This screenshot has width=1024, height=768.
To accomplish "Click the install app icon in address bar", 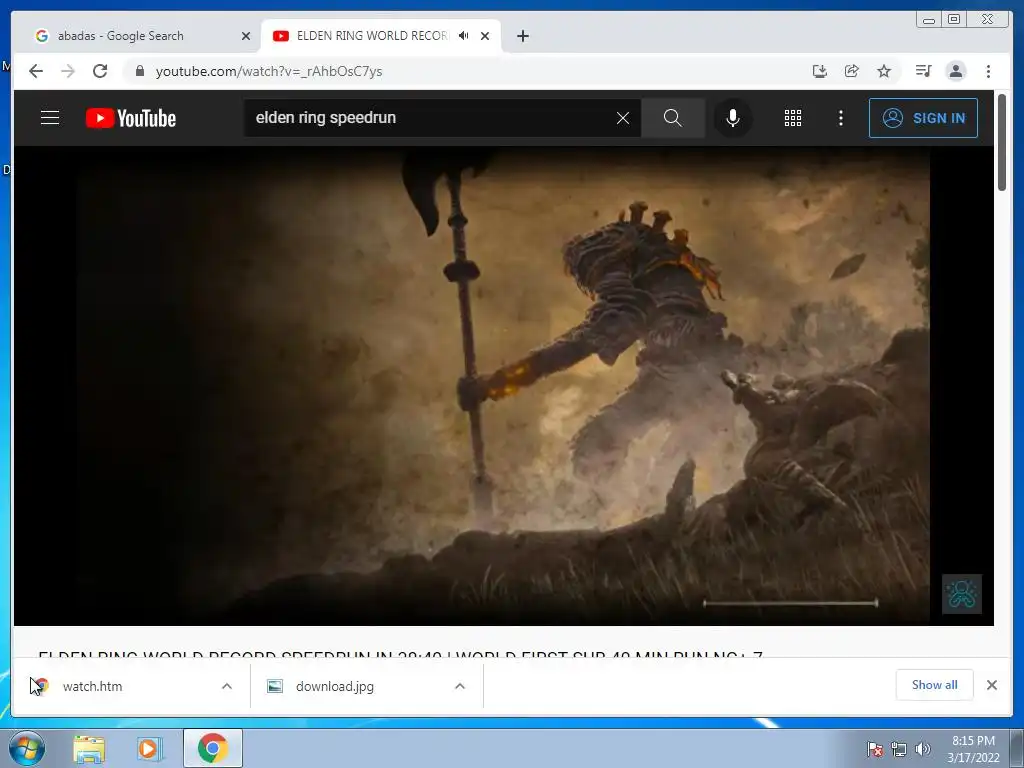I will (820, 71).
